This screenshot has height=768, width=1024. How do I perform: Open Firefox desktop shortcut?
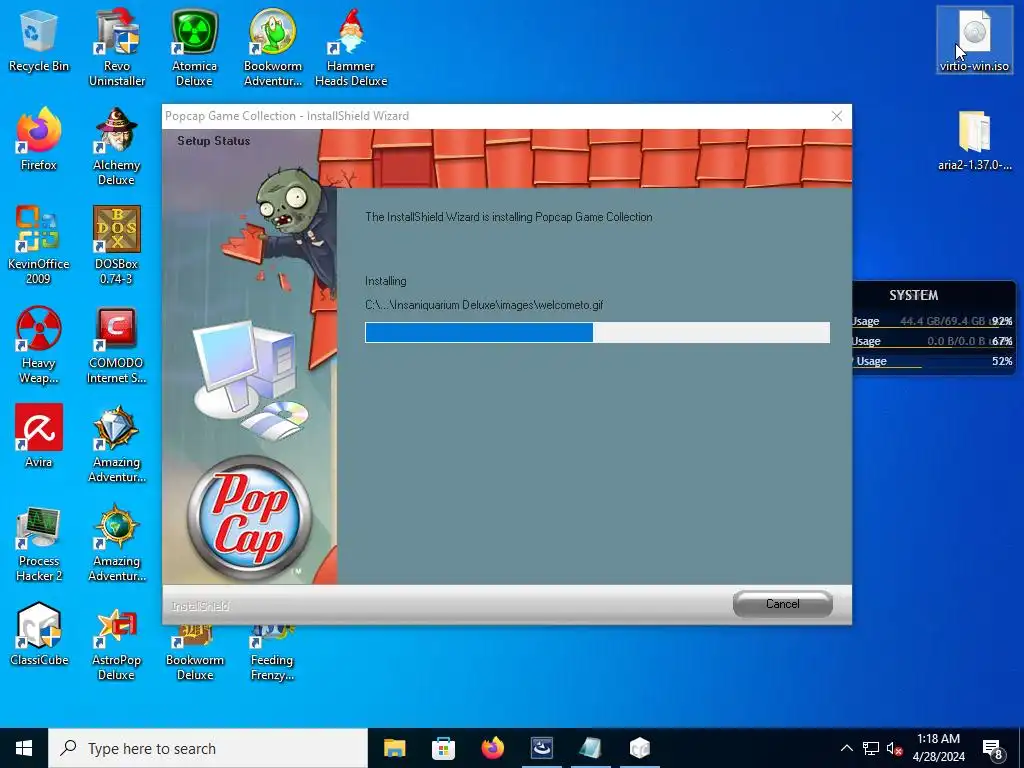coord(39,138)
